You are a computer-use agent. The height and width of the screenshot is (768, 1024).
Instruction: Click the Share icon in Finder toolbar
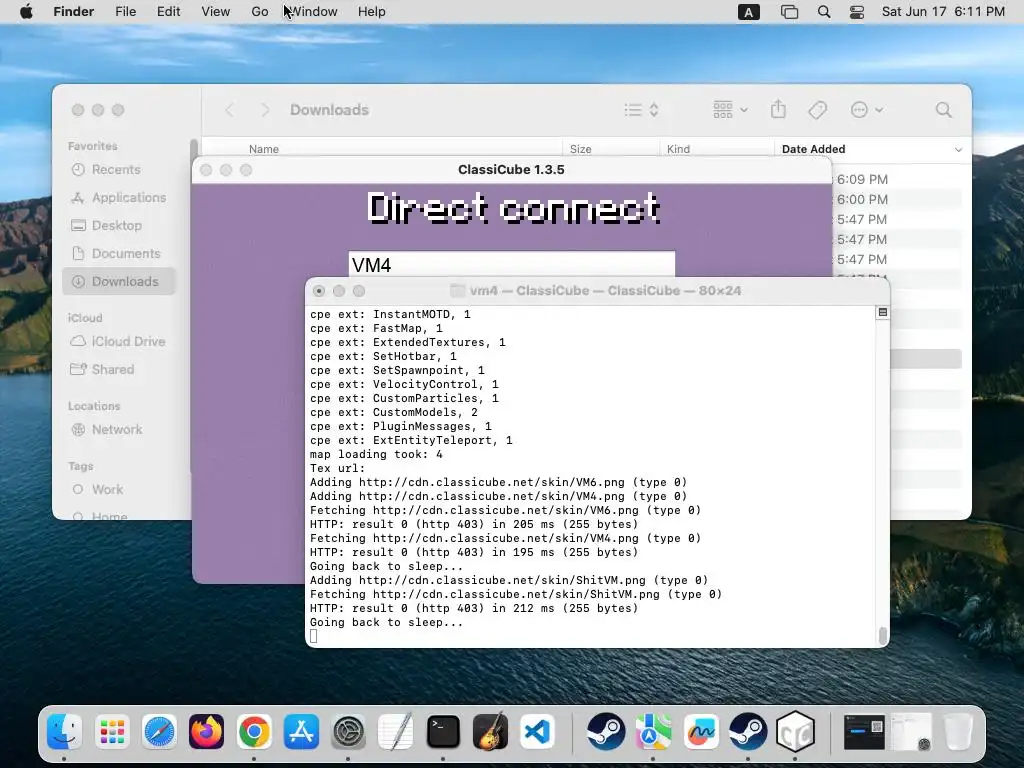[778, 109]
